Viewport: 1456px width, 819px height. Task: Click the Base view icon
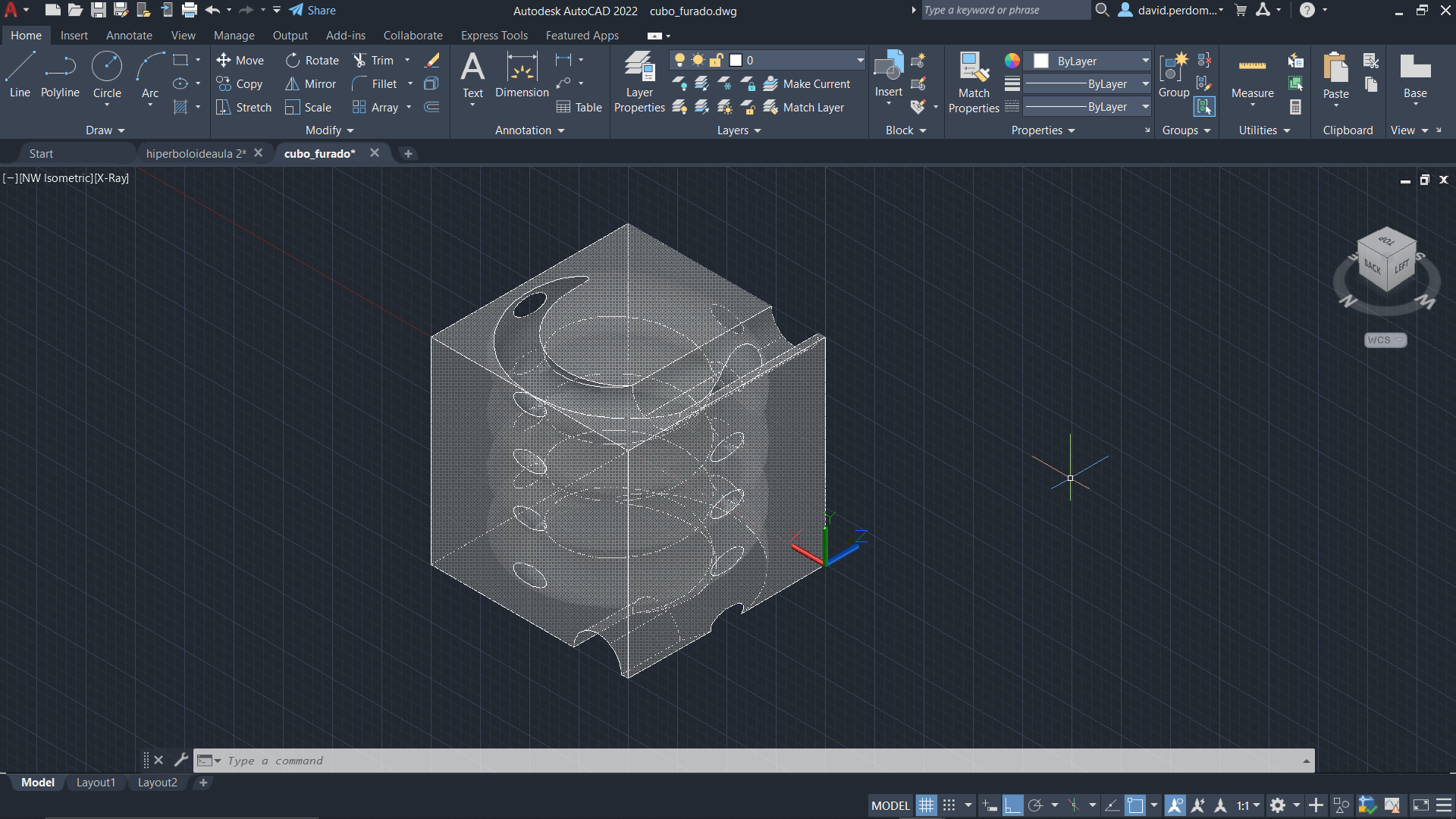pos(1415,67)
